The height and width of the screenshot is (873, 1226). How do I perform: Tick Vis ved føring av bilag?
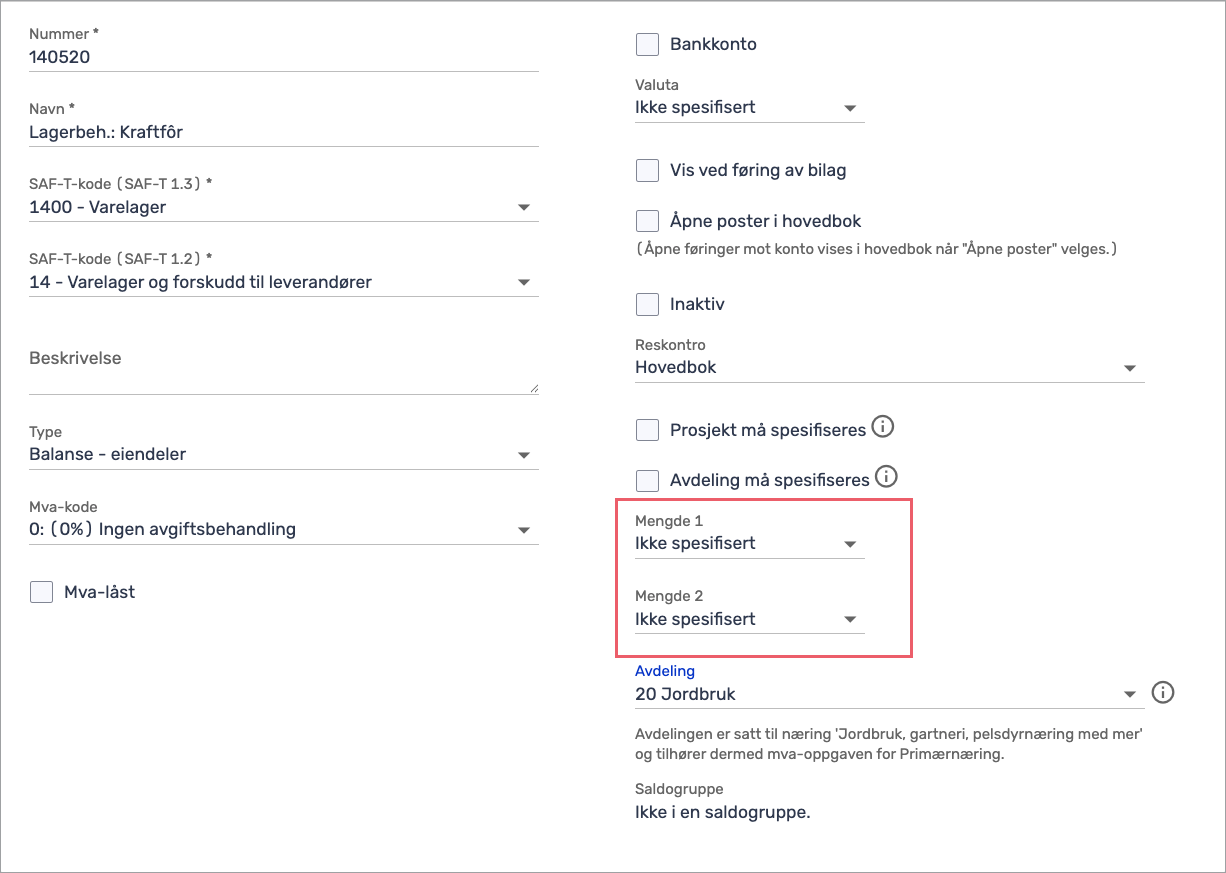point(648,170)
